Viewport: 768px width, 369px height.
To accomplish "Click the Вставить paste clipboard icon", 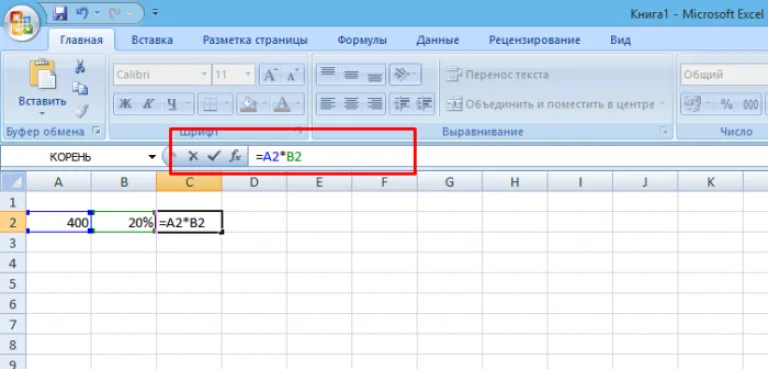I will 42,74.
